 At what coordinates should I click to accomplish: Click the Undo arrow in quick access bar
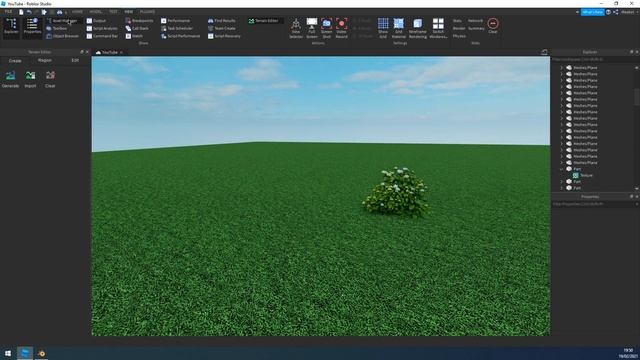click(29, 12)
